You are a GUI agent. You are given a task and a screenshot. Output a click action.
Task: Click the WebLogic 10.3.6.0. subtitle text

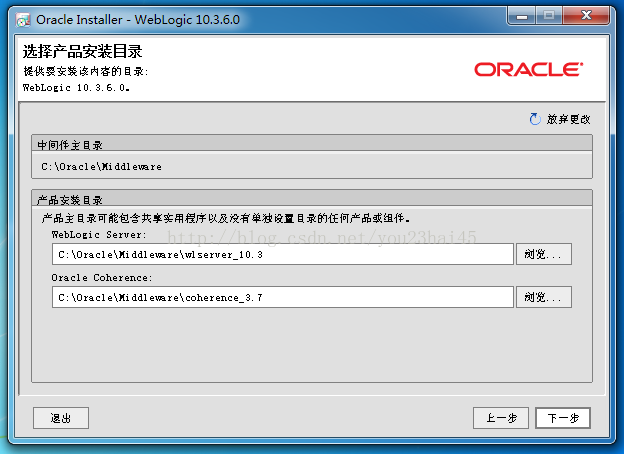pyautogui.click(x=76, y=88)
